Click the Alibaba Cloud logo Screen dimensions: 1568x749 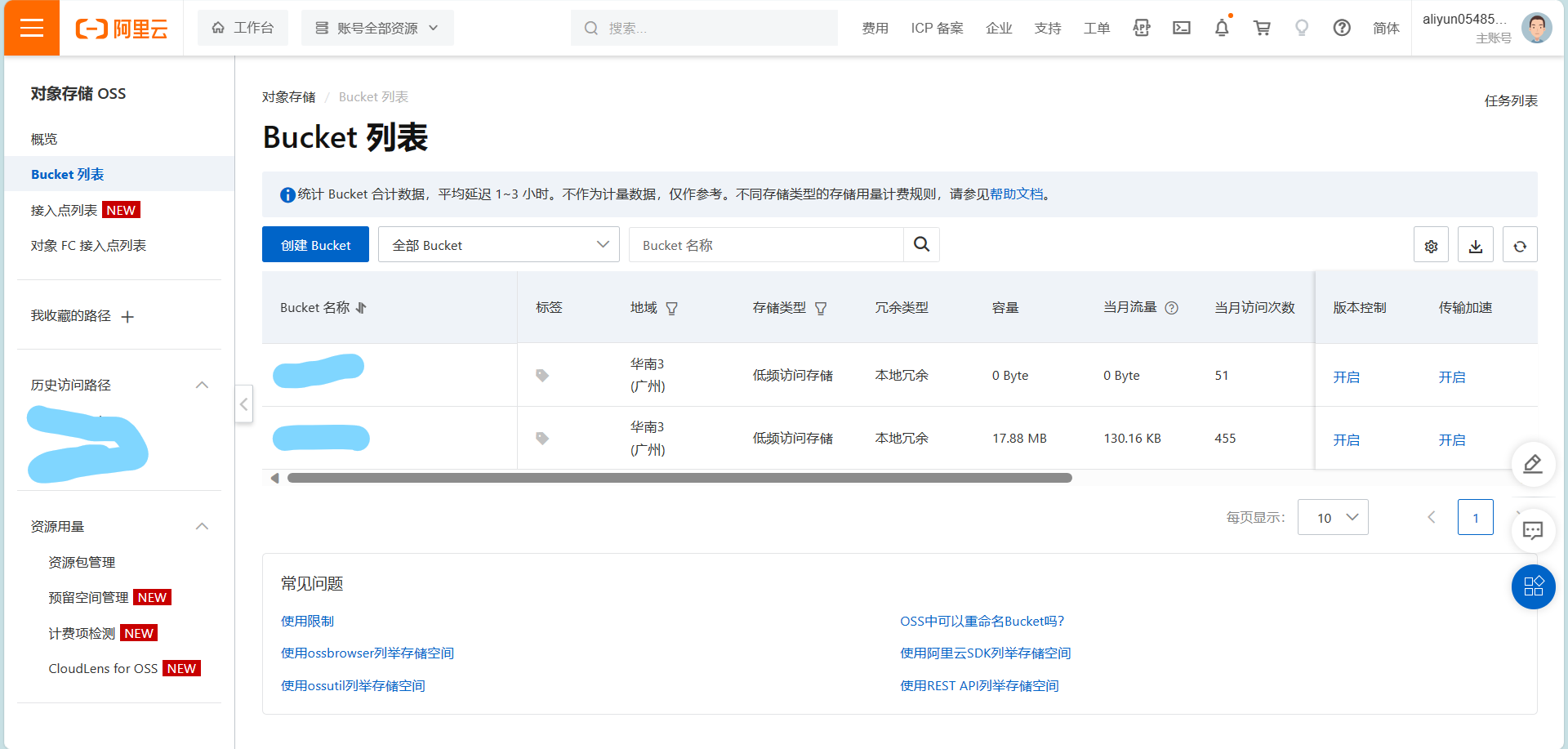122,29
